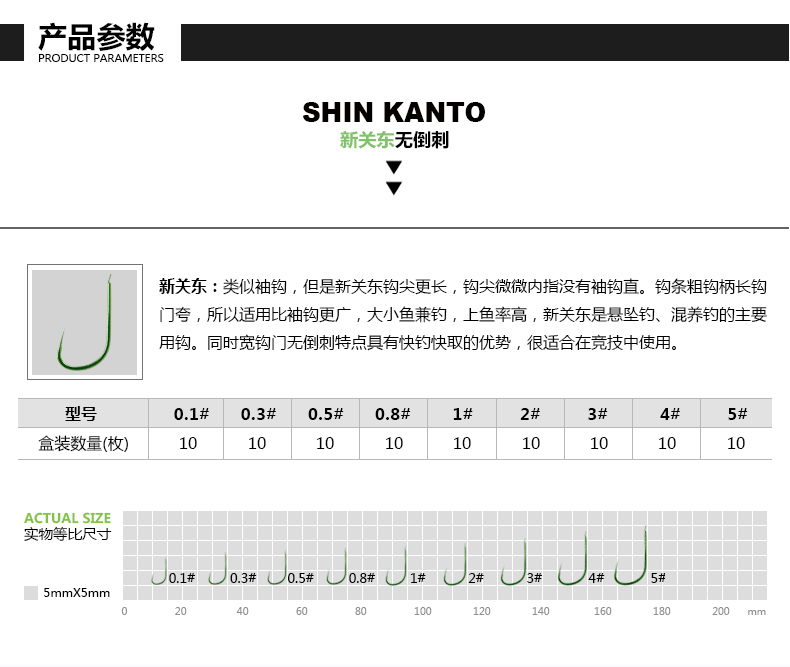
Task: Click the SHIN KANTO heading
Action: click(394, 112)
